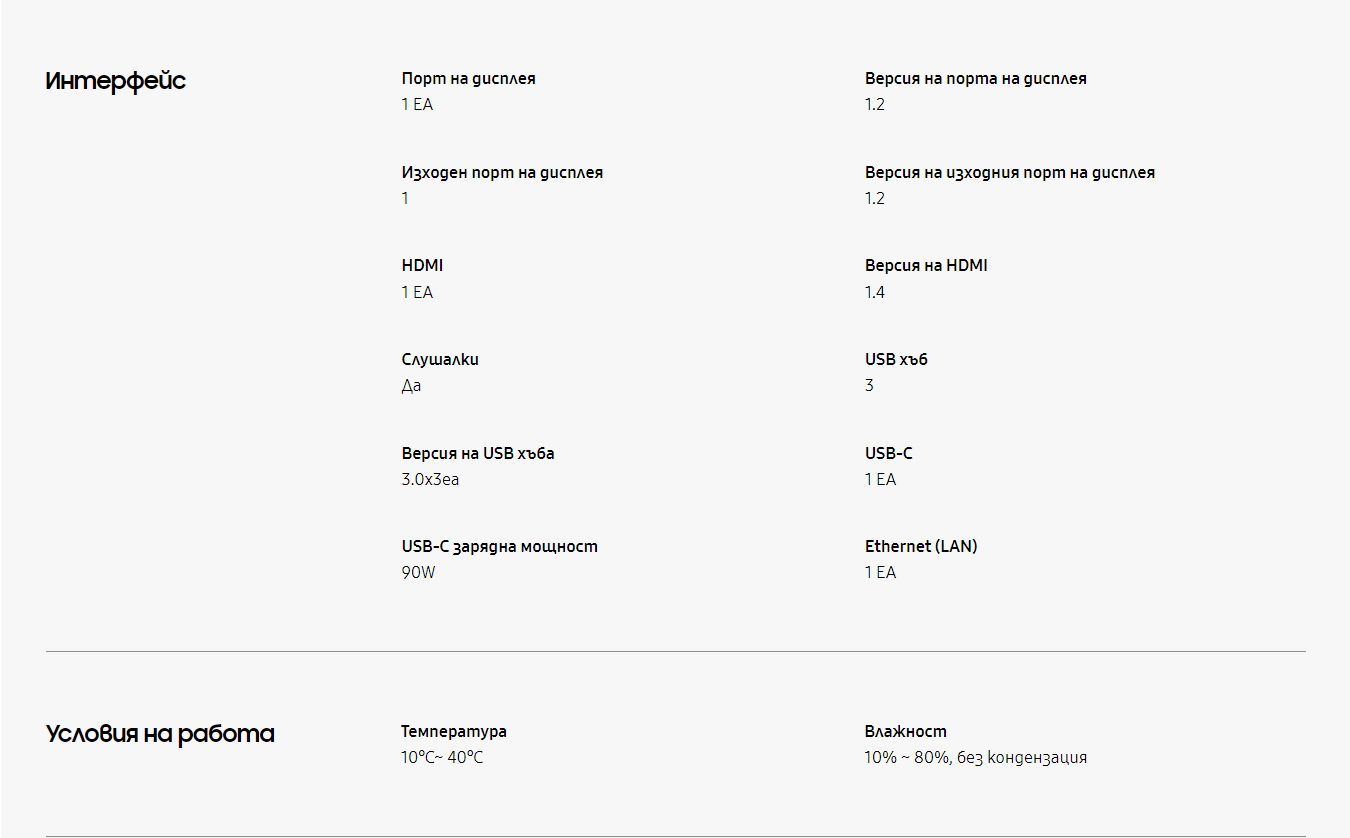Select the Версия на USB хъба label
The height and width of the screenshot is (838, 1350).
pos(478,453)
